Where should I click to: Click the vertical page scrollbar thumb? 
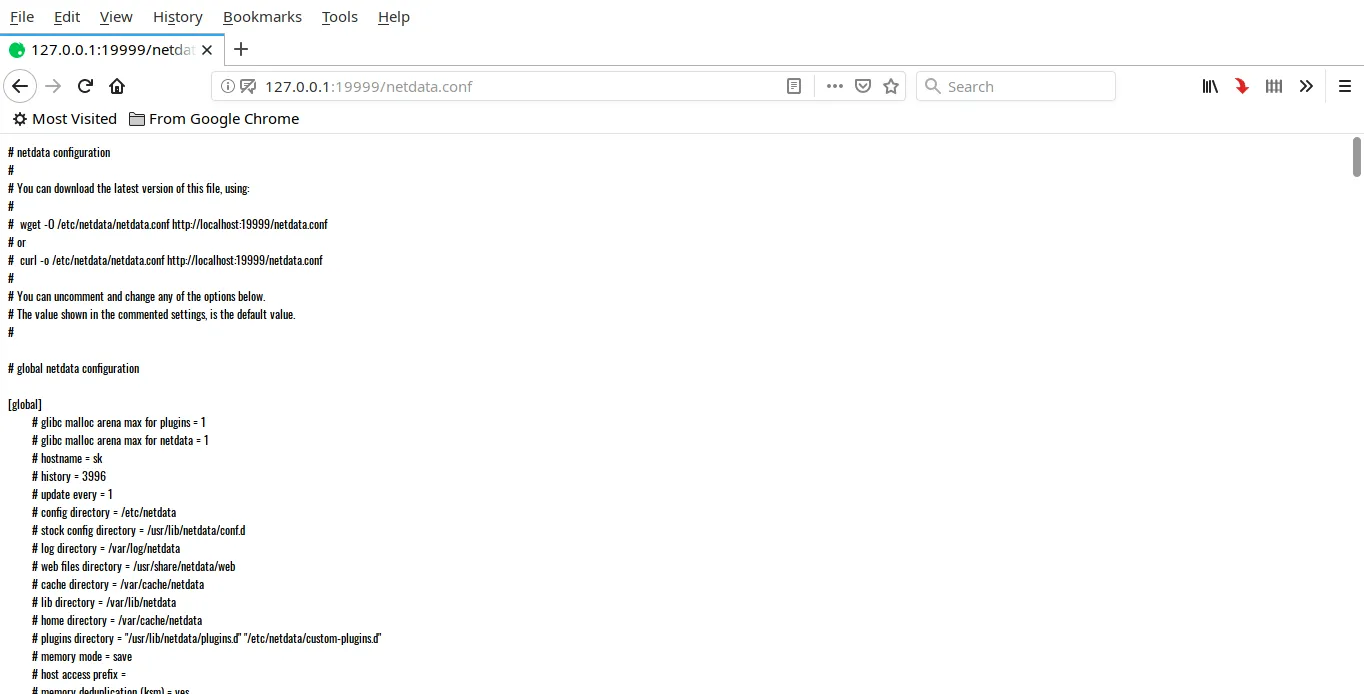1357,157
